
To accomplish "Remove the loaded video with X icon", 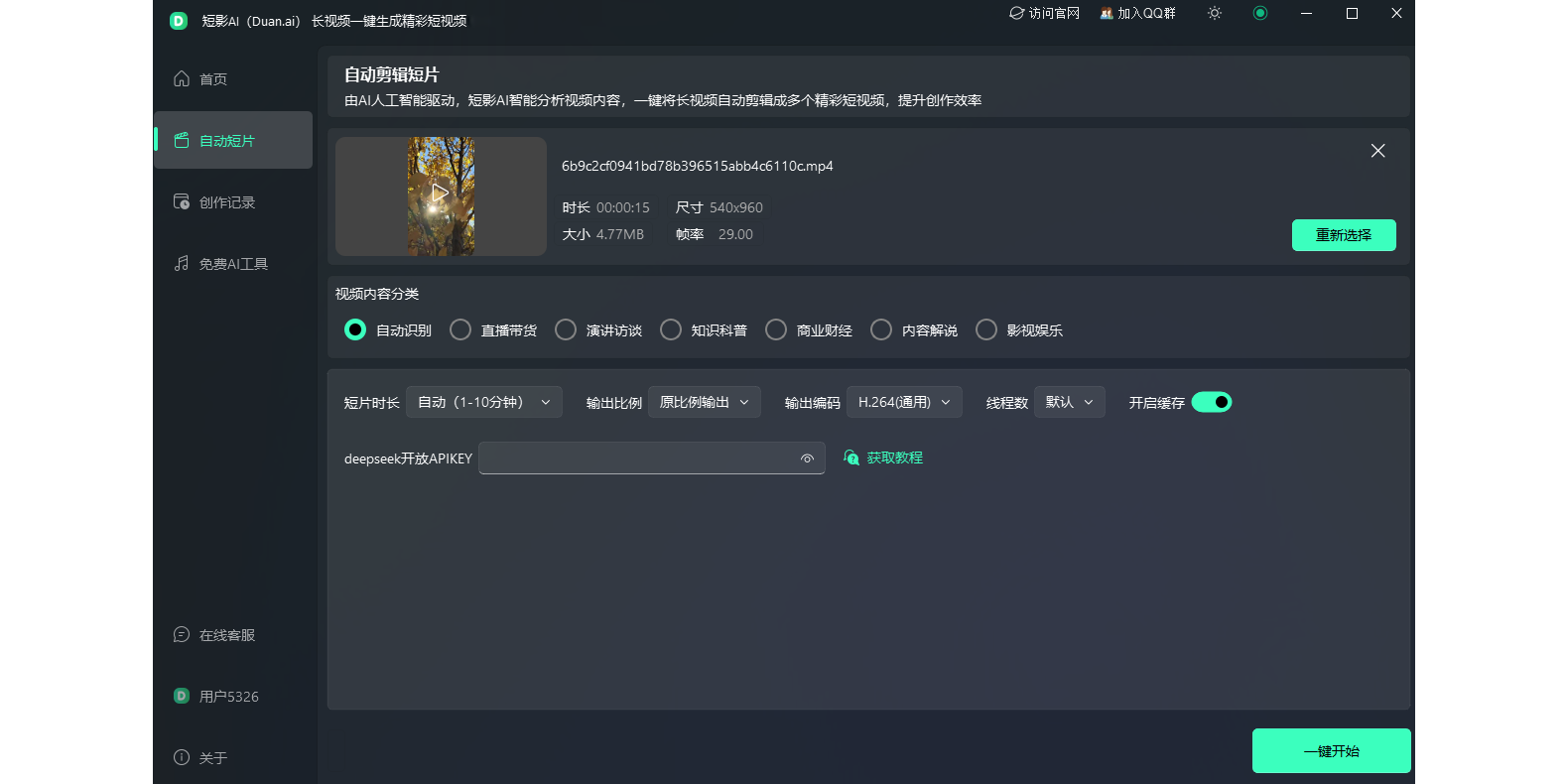I will [1377, 151].
